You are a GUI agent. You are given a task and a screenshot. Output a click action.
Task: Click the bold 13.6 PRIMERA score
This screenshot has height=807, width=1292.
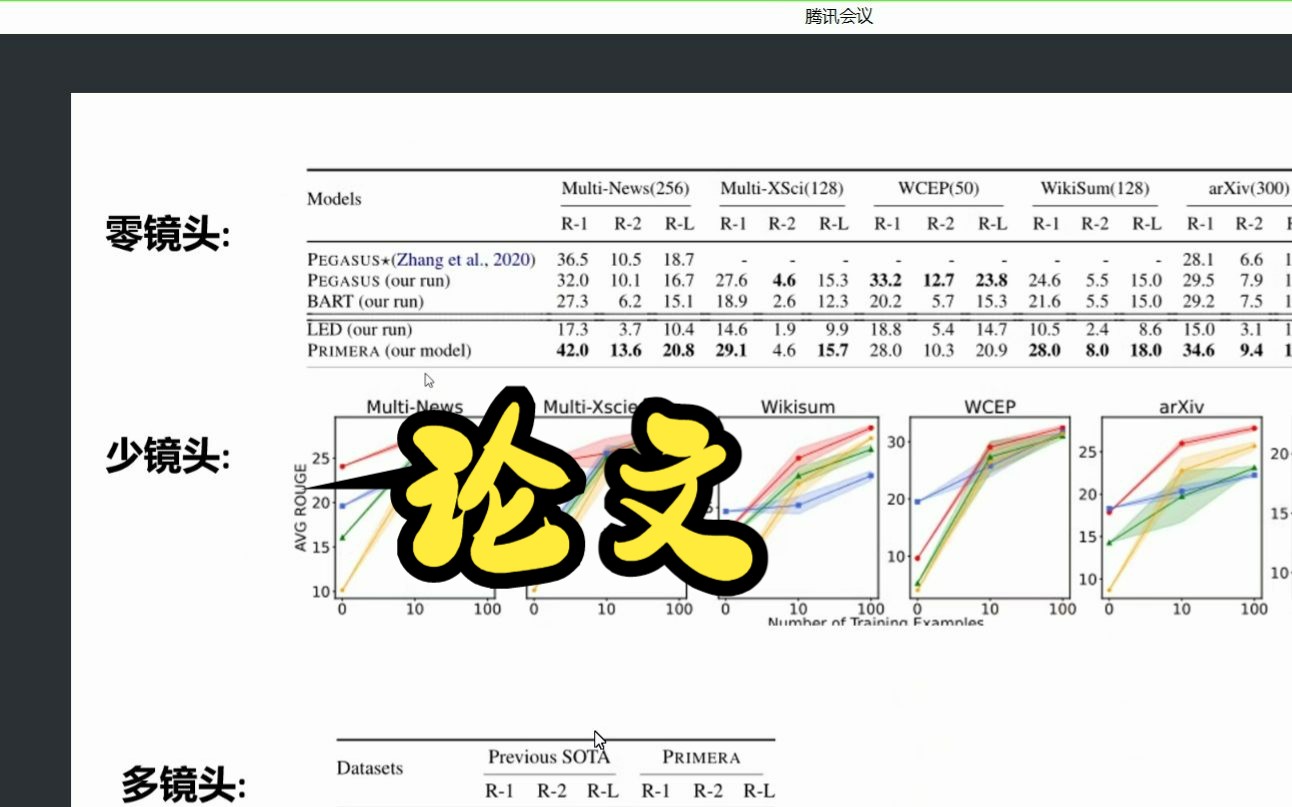(627, 350)
